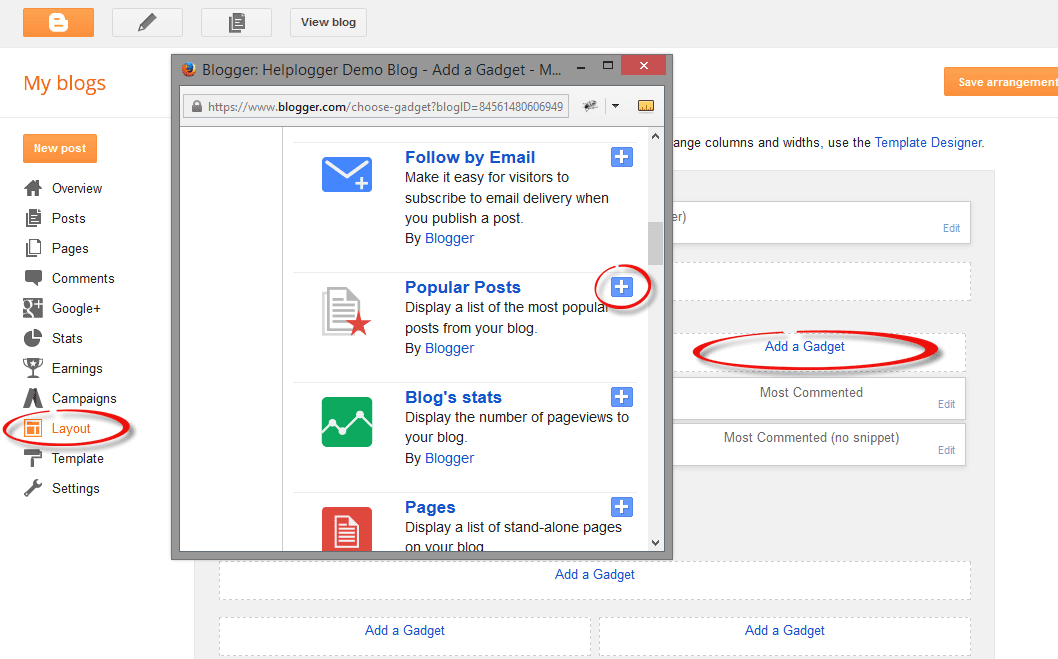The height and width of the screenshot is (659, 1058).
Task: Click the Save arrangement button
Action: [1001, 82]
